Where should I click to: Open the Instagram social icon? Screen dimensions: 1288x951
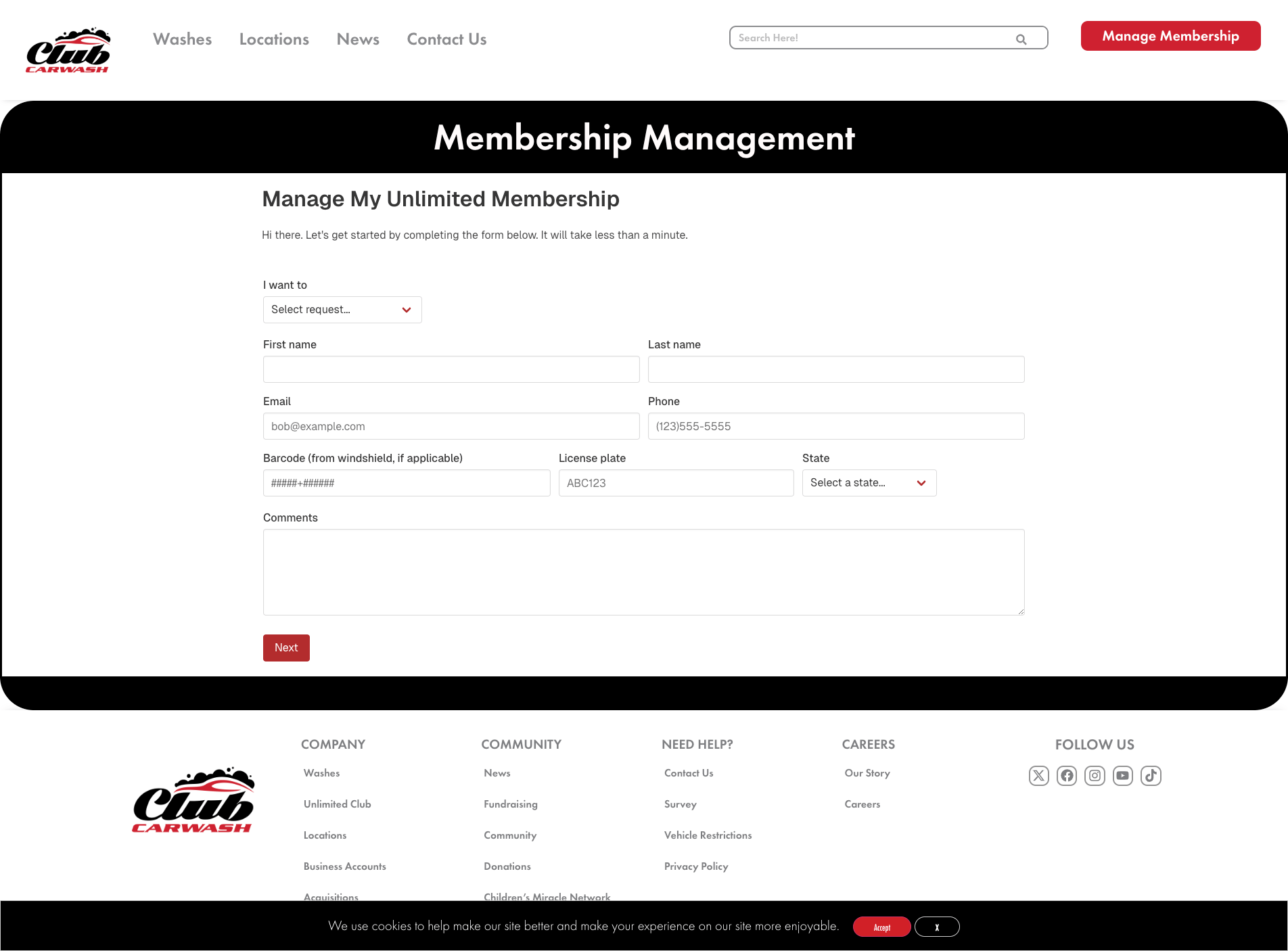[1095, 776]
